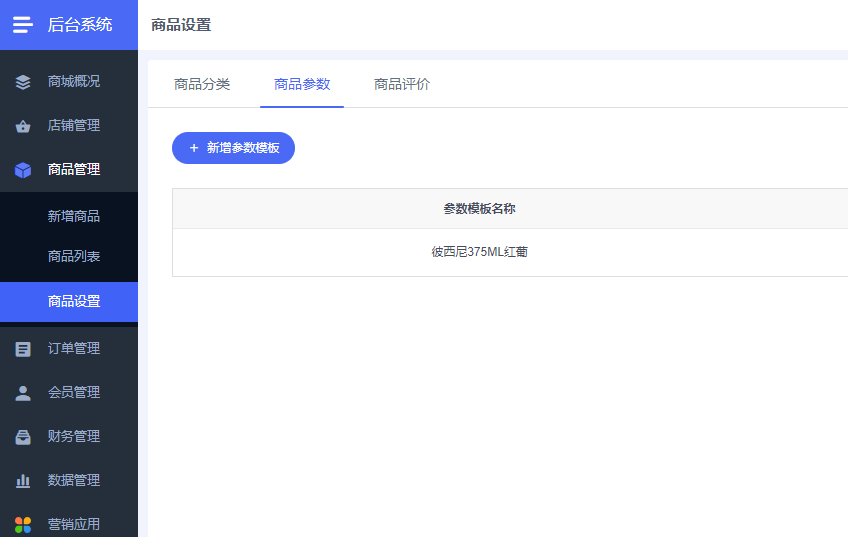
Task: Click the bar chart icon for 数据管理
Action: tap(23, 481)
